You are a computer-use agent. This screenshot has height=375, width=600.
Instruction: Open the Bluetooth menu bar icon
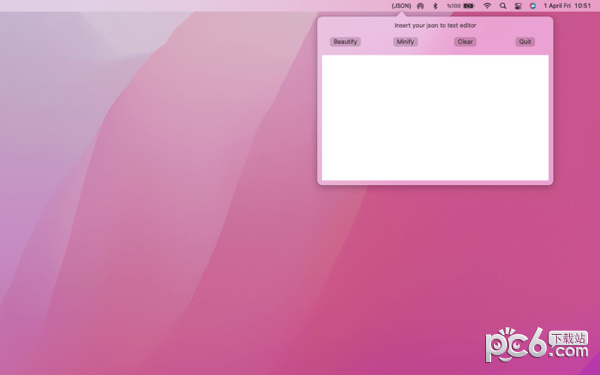click(x=435, y=6)
